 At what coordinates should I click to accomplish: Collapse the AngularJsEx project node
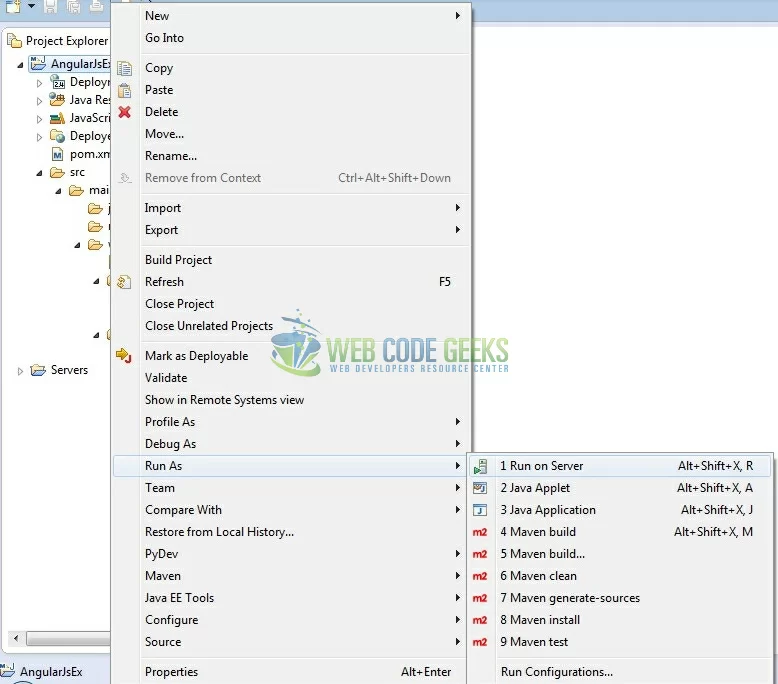[x=20, y=65]
